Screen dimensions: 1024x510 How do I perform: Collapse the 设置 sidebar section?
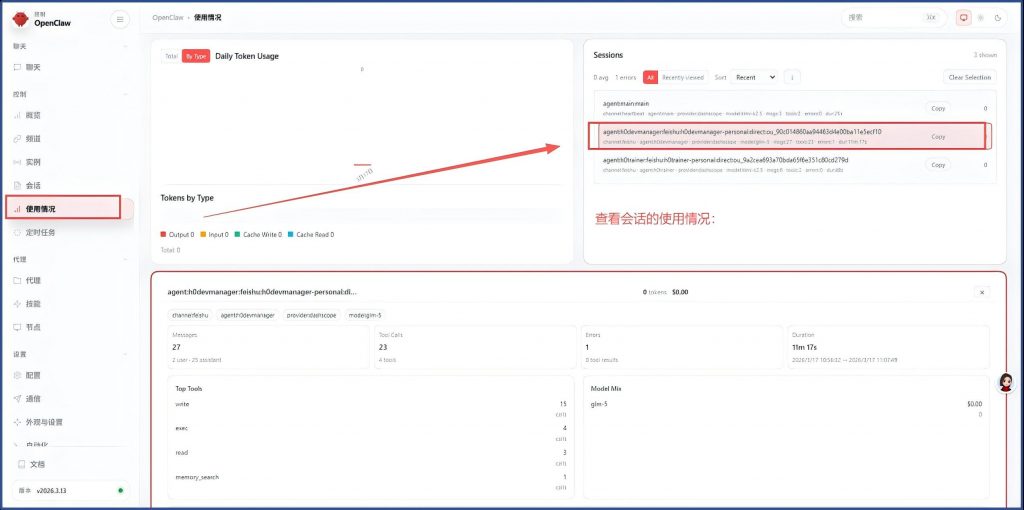124,354
